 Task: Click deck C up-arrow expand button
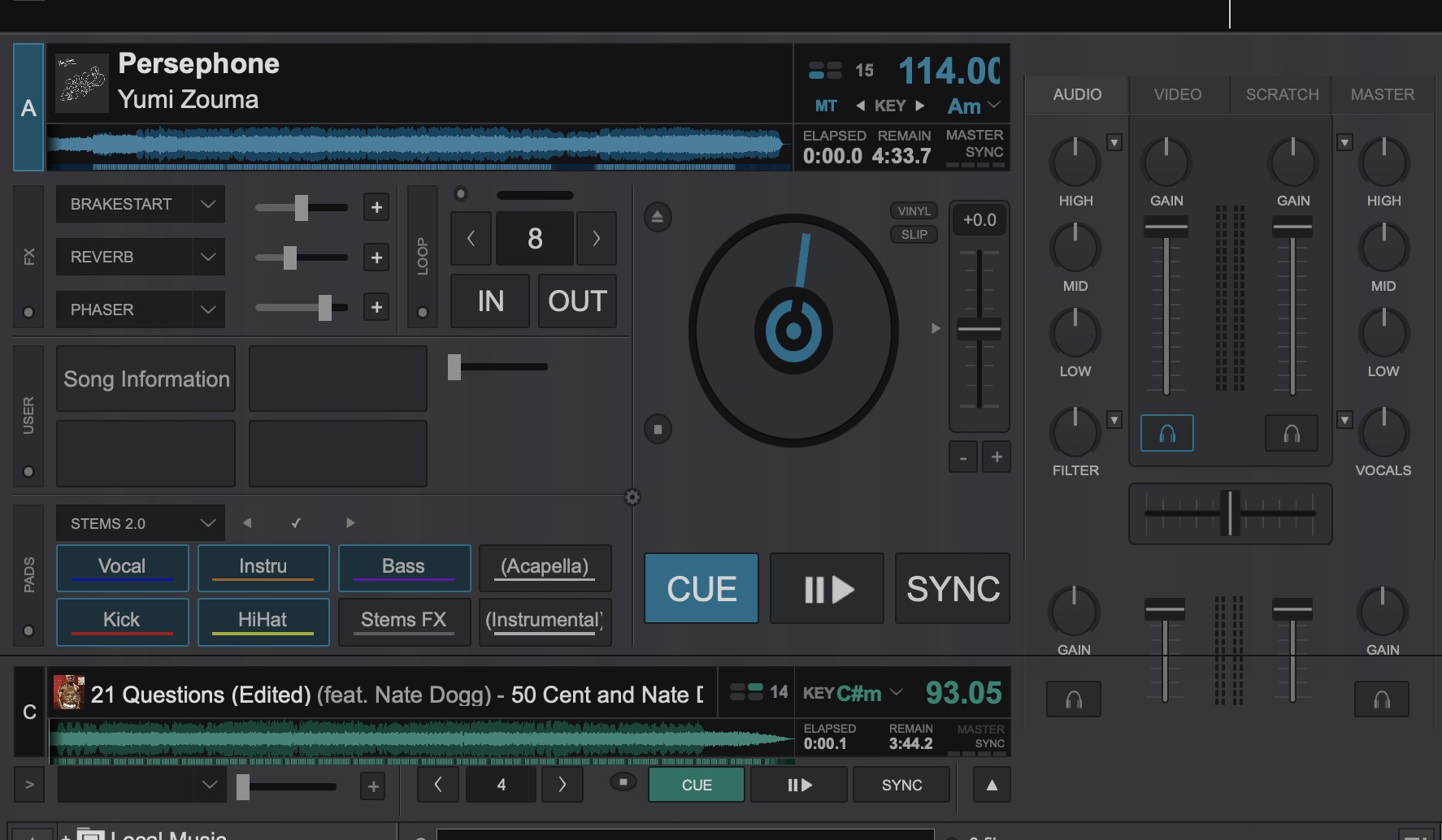pos(992,785)
